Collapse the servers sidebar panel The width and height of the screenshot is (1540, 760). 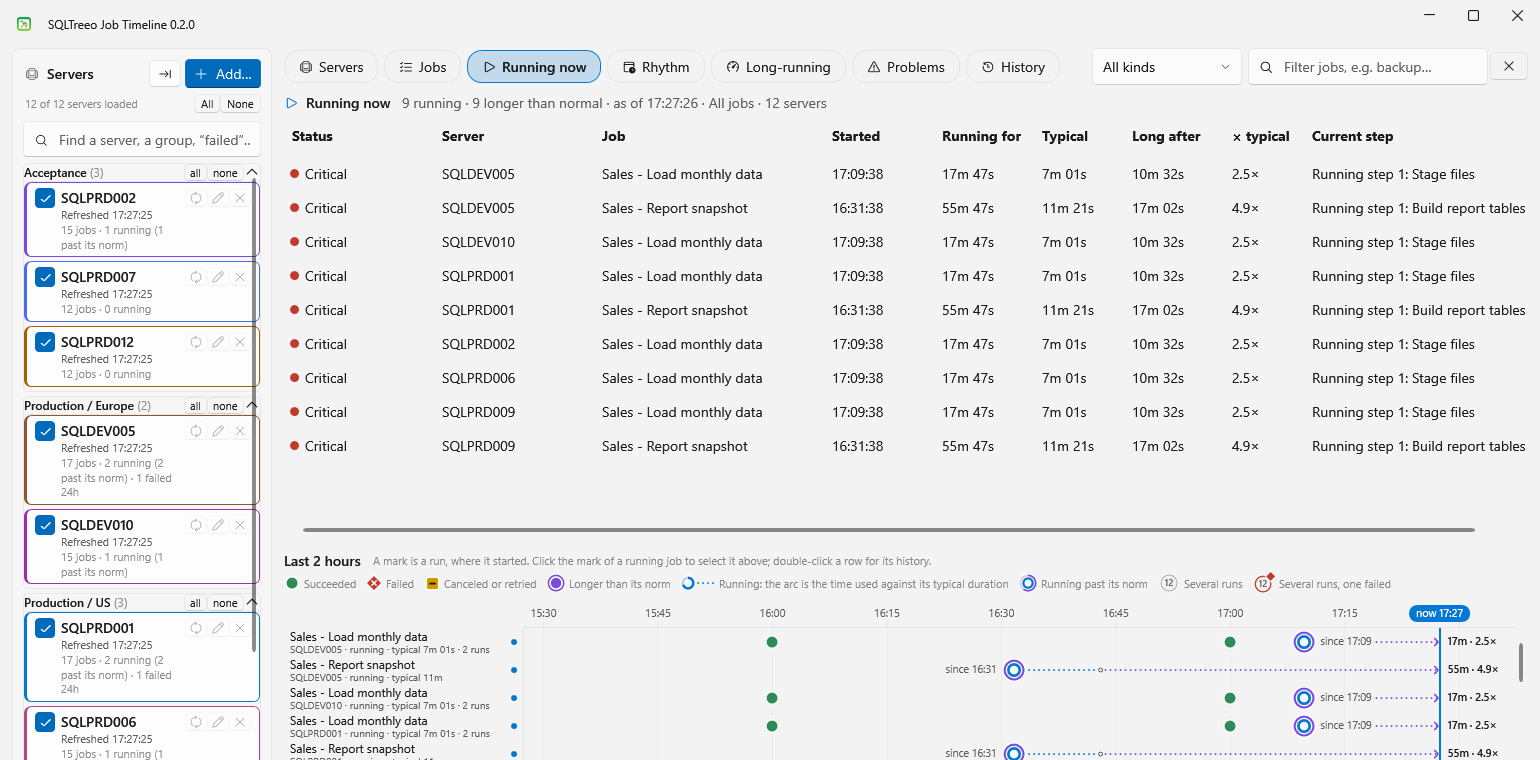(x=165, y=74)
